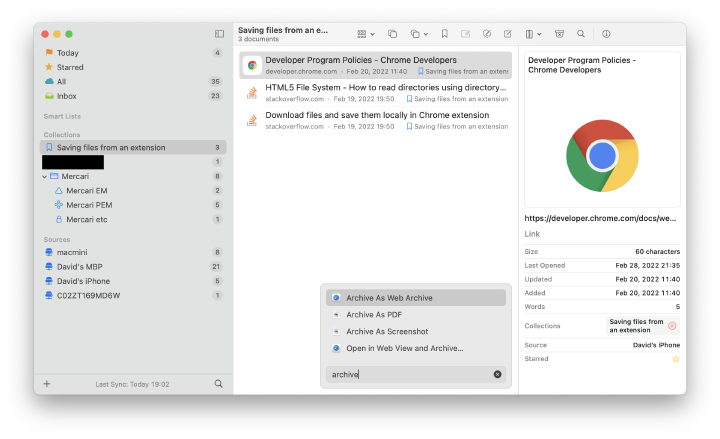Open the developer.chrome.com URL link
The height and width of the screenshot is (439, 720).
click(600, 218)
